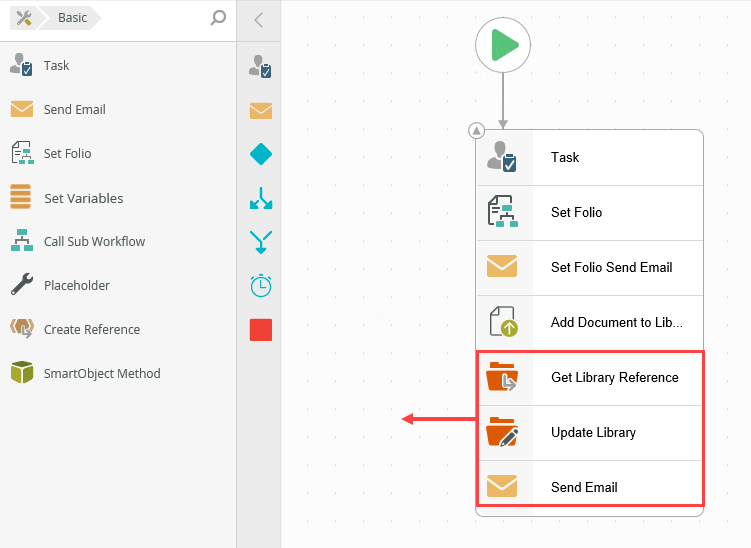
Task: Select the red square End icon
Action: (261, 330)
